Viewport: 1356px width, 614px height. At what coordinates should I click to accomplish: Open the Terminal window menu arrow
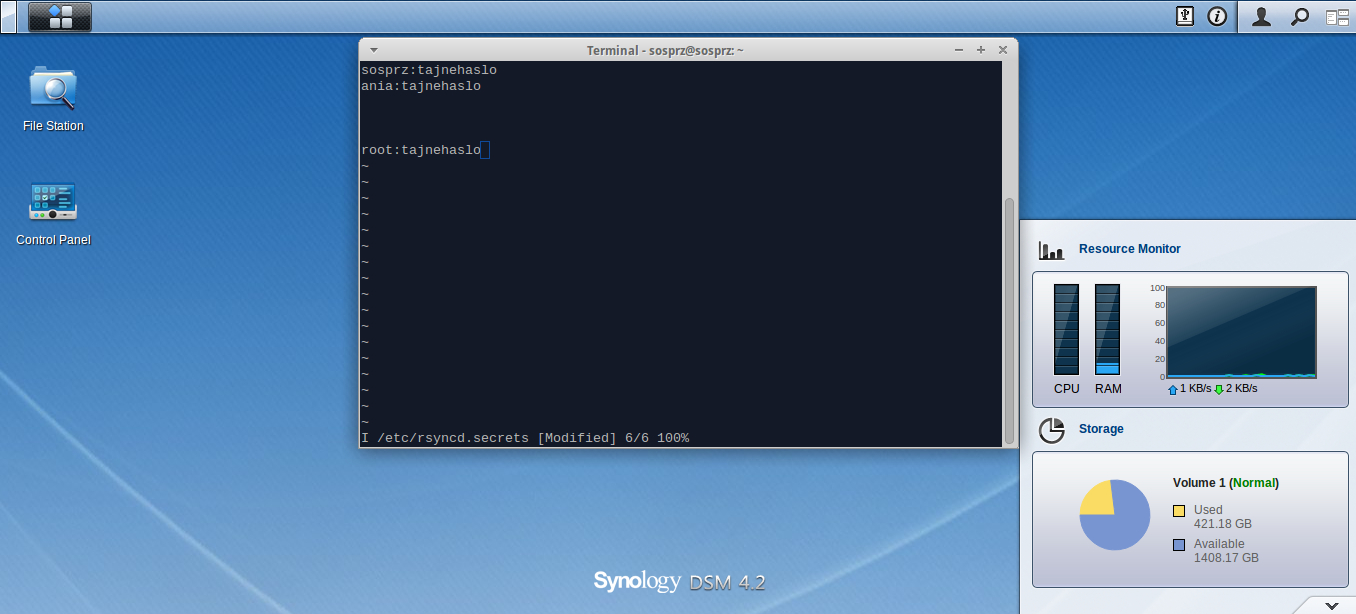(x=372, y=49)
